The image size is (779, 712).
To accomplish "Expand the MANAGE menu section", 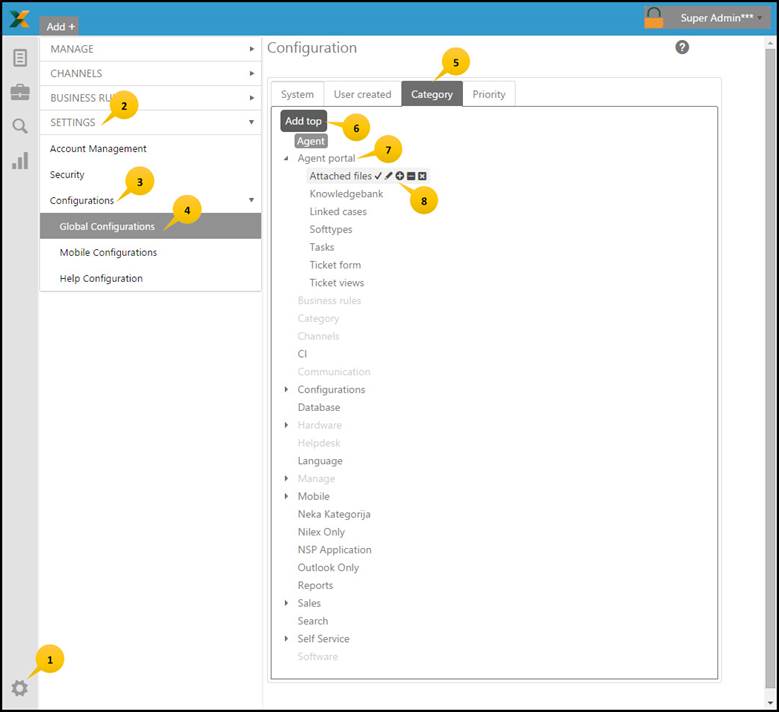I will (x=150, y=48).
